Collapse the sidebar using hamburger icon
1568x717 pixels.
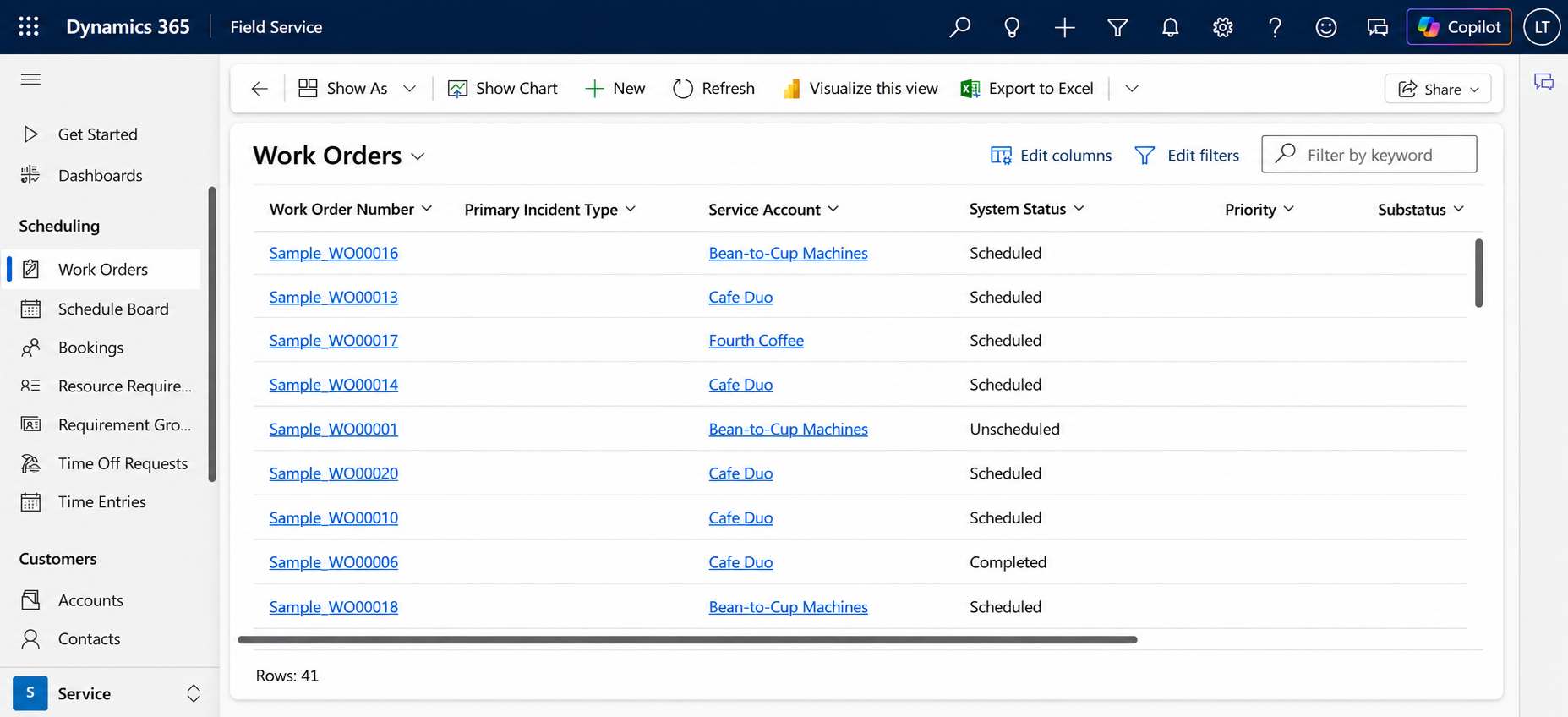pos(30,79)
